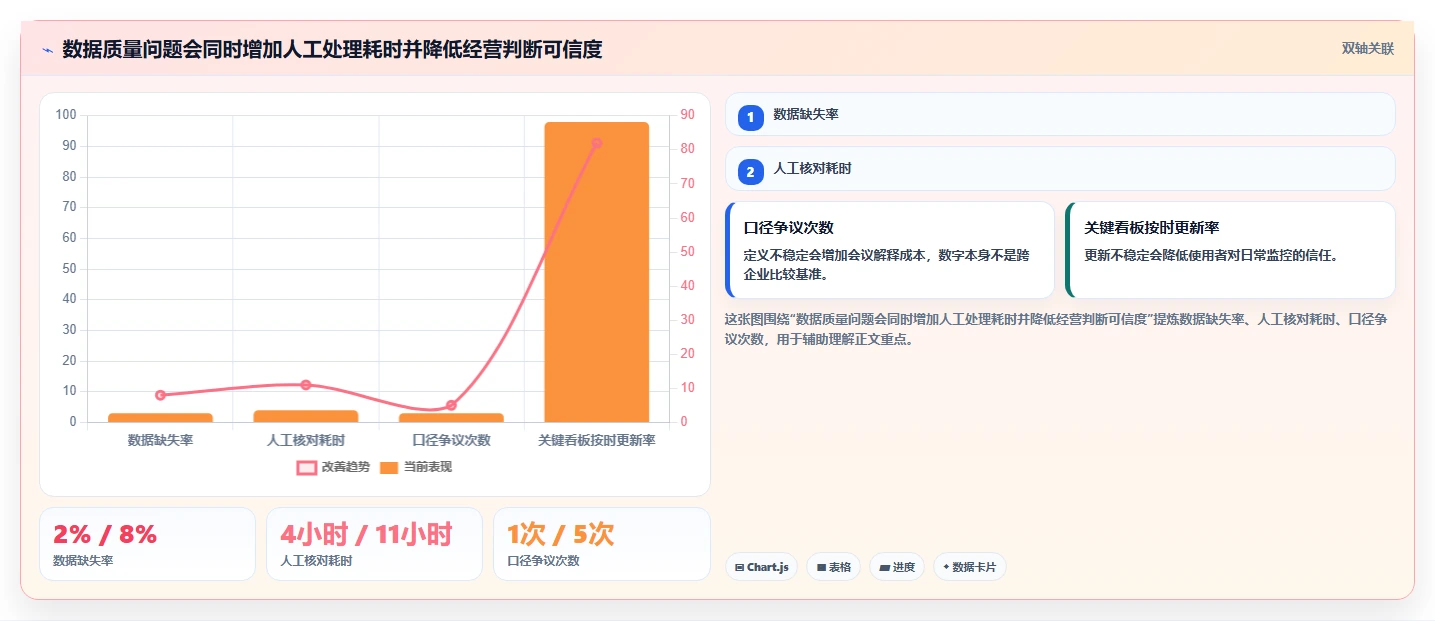Click the 人工核对耗时 x-axis label
Viewport: 1435px width, 621px height.
click(306, 440)
